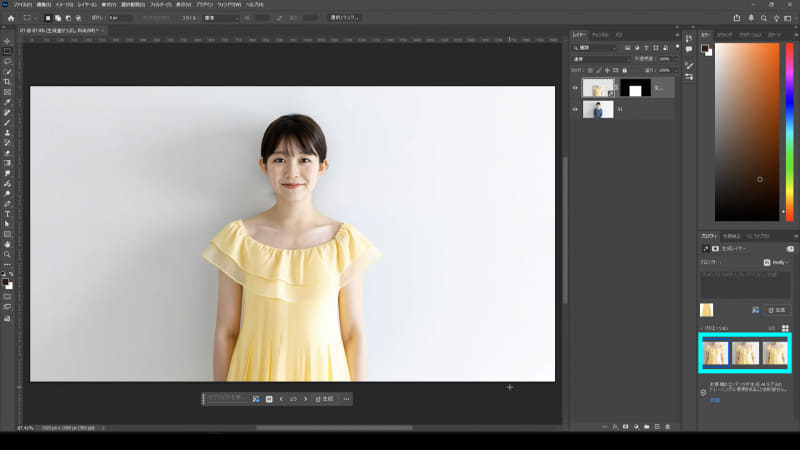Click the Create new layer icon
This screenshot has width=800, height=450.
[657, 427]
